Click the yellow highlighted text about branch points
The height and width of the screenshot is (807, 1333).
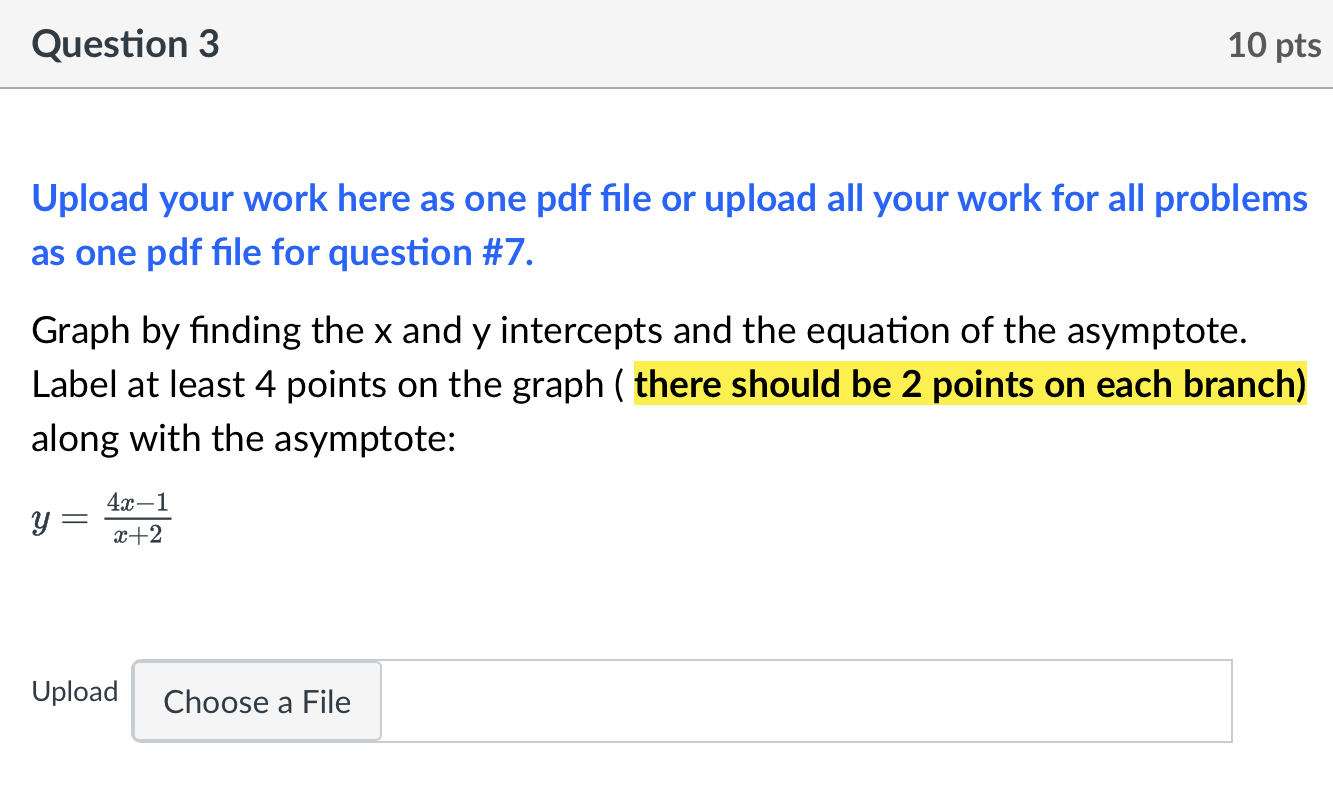coord(970,384)
